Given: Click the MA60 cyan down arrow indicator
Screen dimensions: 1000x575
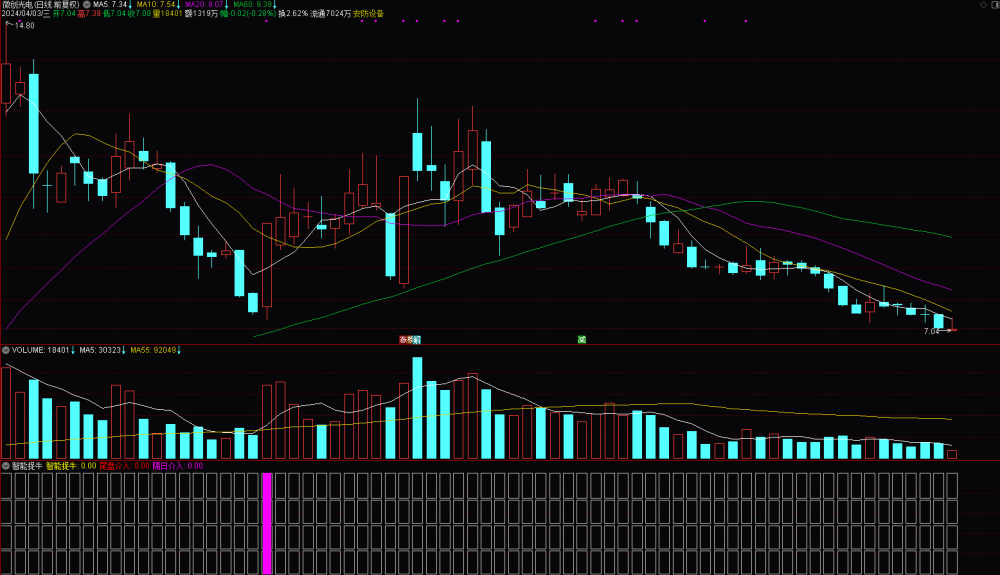Looking at the screenshot, I should click(275, 4).
